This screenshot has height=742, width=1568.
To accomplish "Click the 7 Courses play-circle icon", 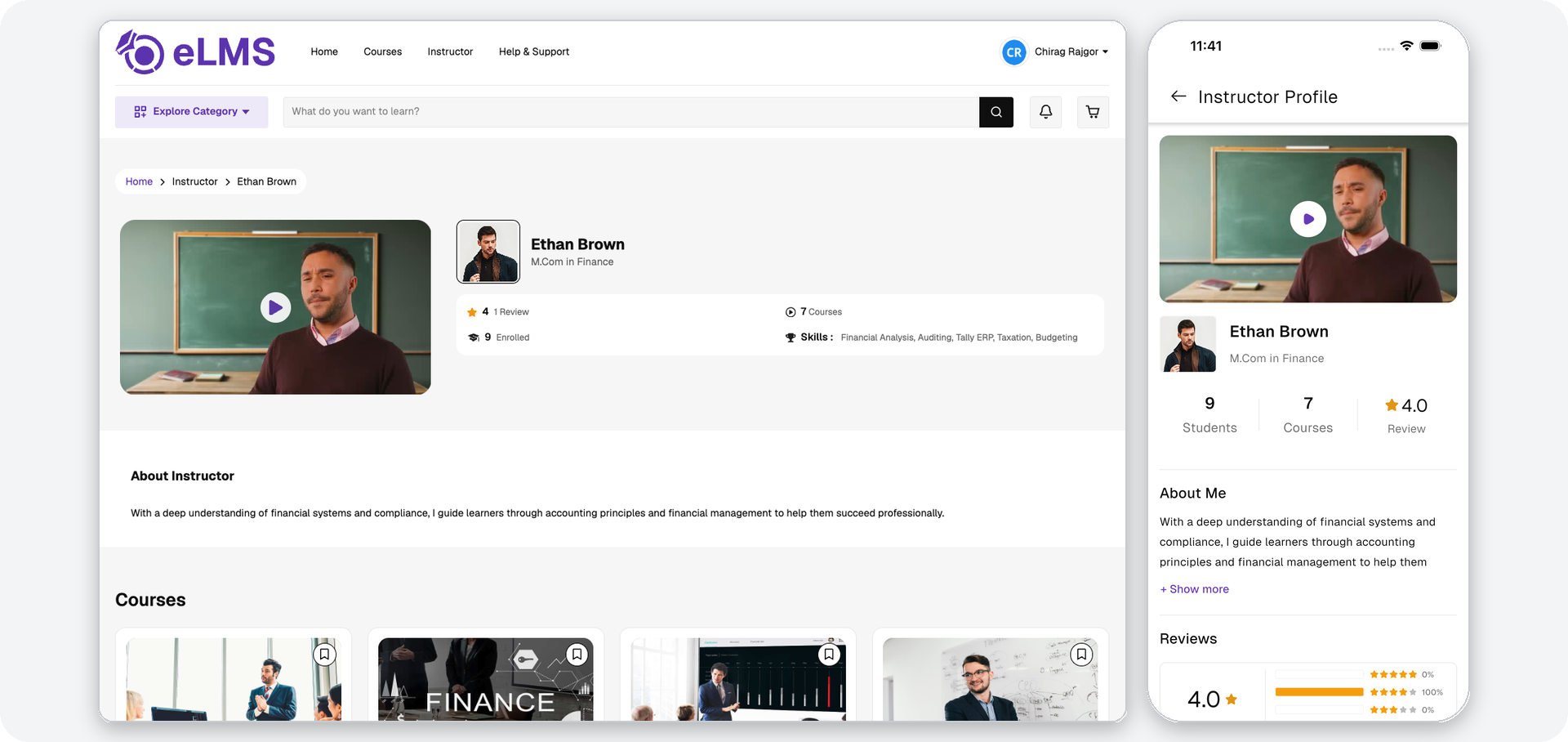I will click(791, 312).
